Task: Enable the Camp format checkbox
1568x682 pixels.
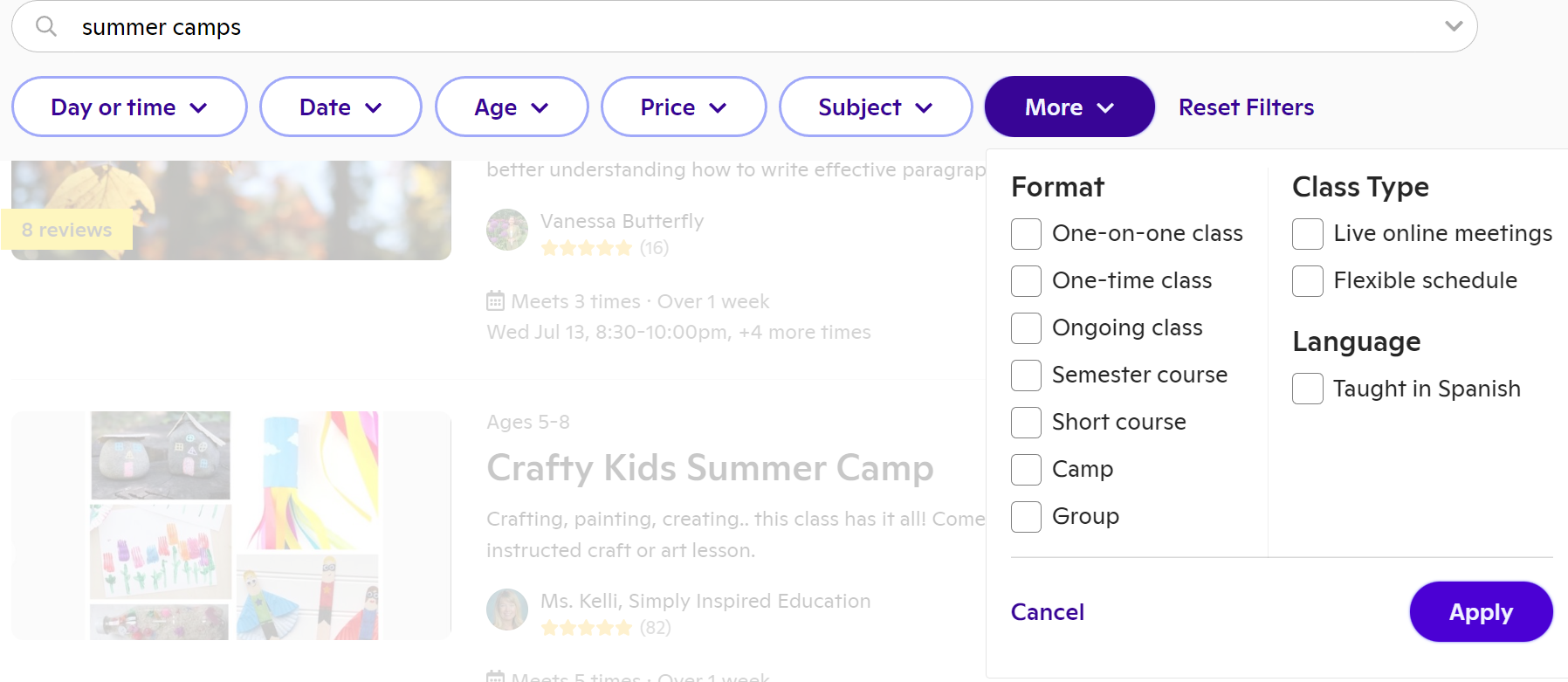Action: click(1026, 470)
